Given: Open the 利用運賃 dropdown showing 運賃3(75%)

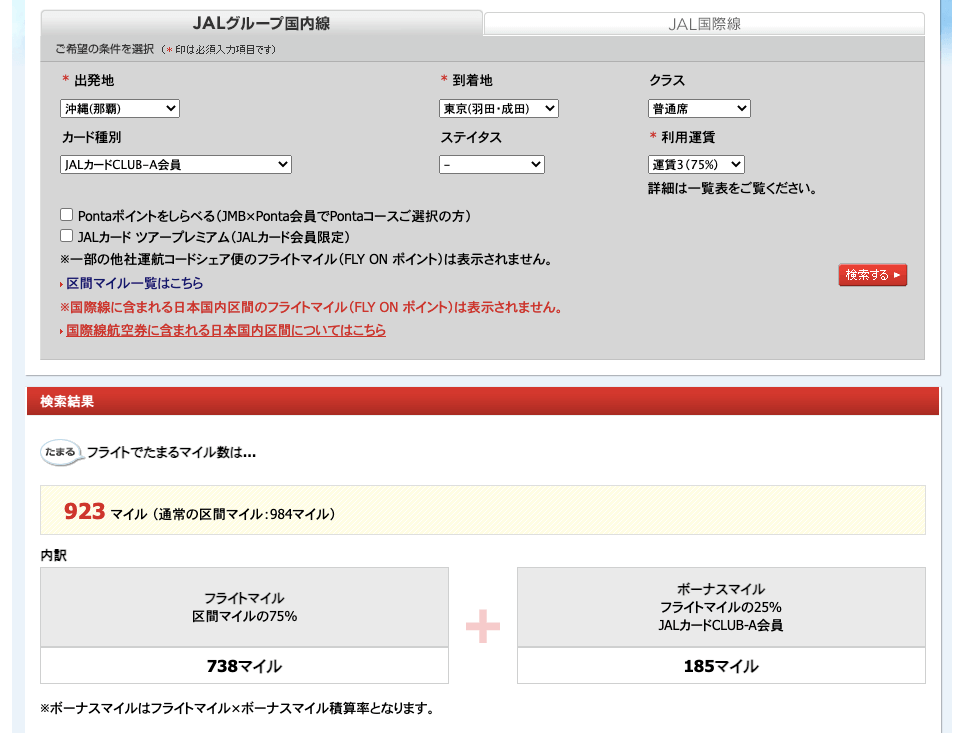Looking at the screenshot, I should coord(696,164).
